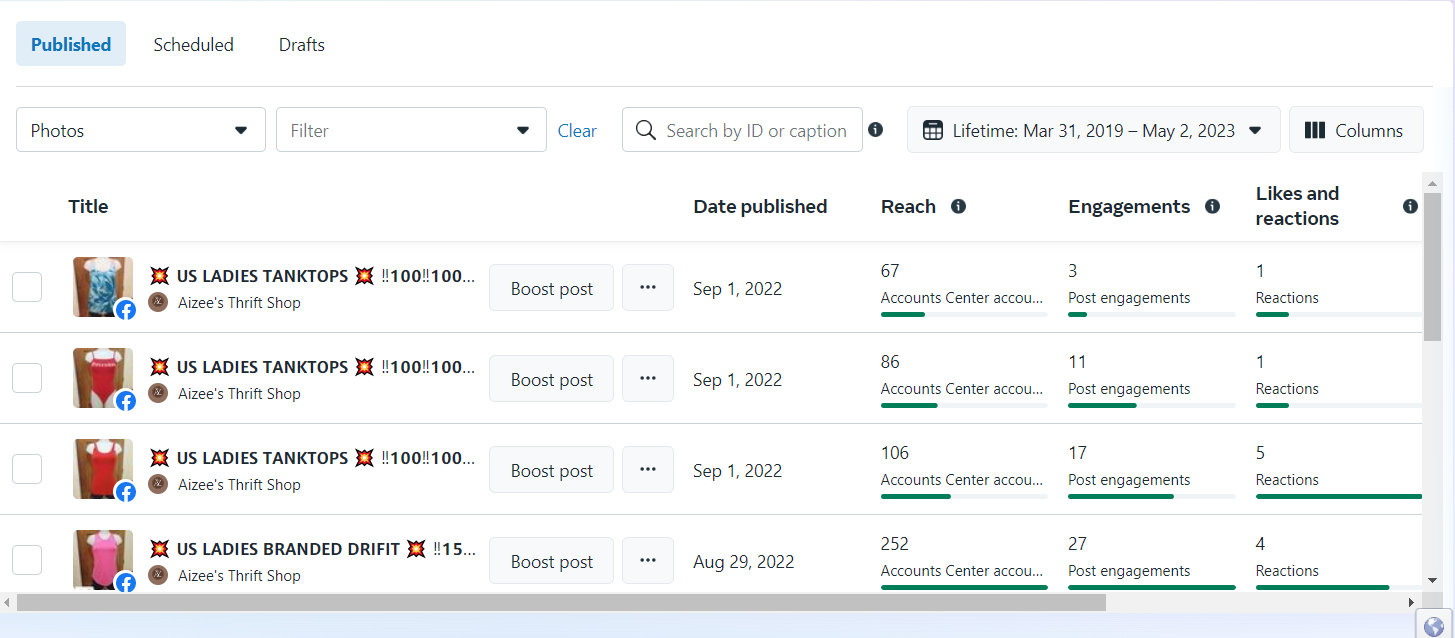Click the info icon beside Reach column
The image size is (1455, 638).
tap(958, 207)
